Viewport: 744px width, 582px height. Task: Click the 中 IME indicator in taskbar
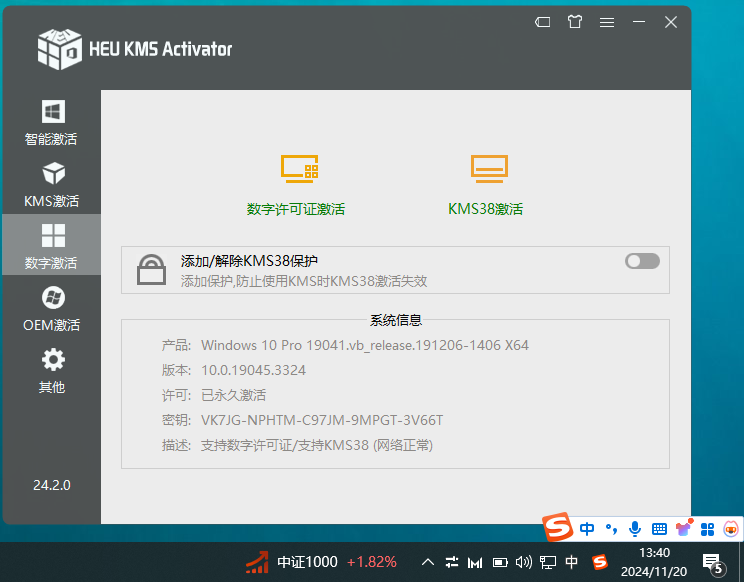coord(571,562)
